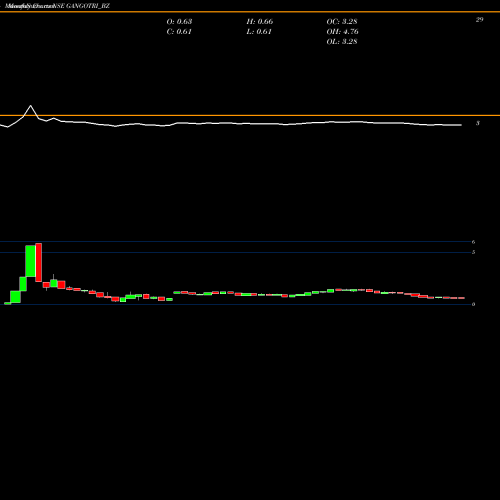The height and width of the screenshot is (500, 500).
Task: Click the price axis label 0
Action: [473, 304]
